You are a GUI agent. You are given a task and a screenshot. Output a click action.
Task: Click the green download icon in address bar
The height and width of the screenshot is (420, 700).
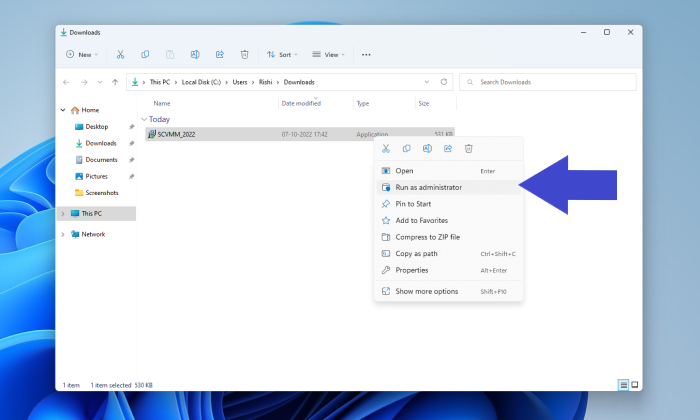point(135,82)
